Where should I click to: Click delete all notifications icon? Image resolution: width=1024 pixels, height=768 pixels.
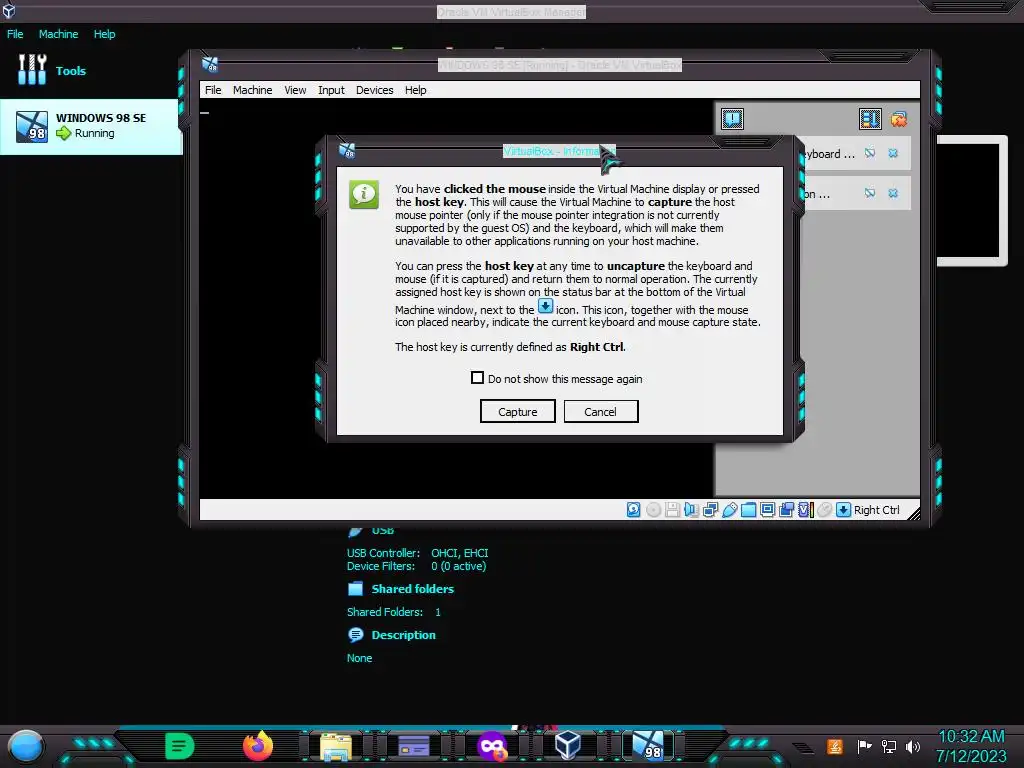(x=899, y=119)
